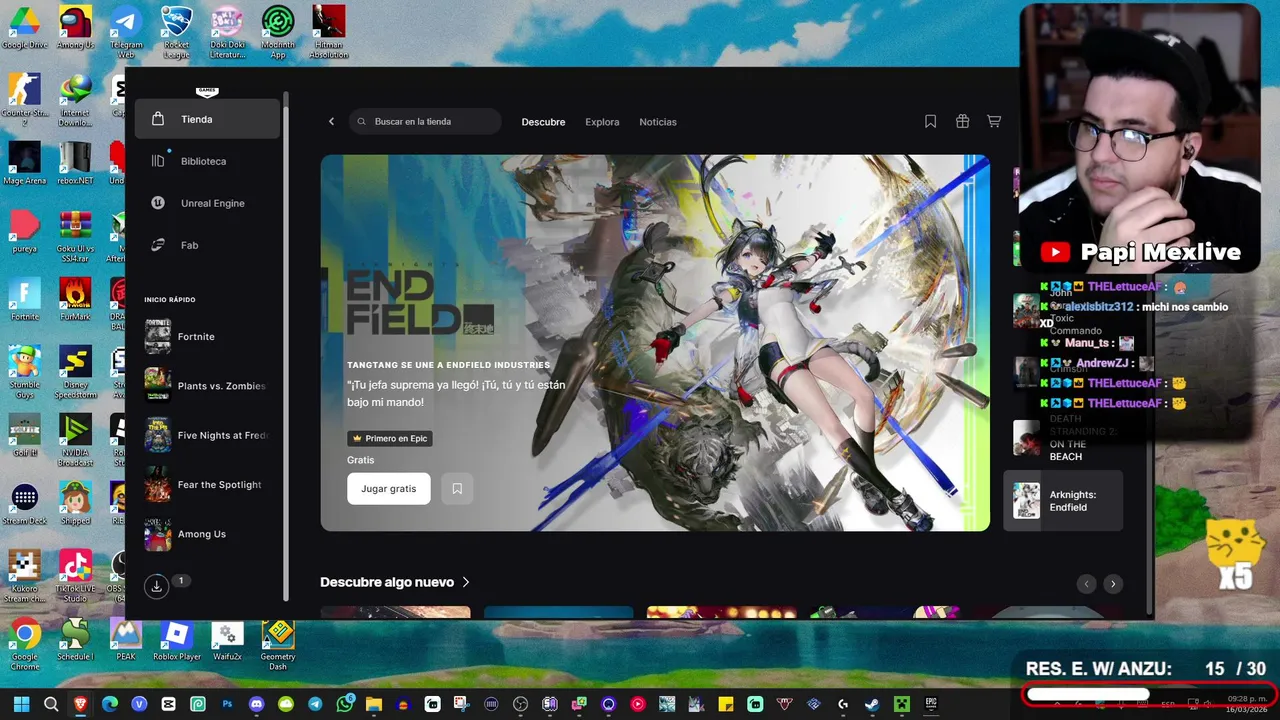Open Windows taskbar search
1280x720 pixels.
51,704
